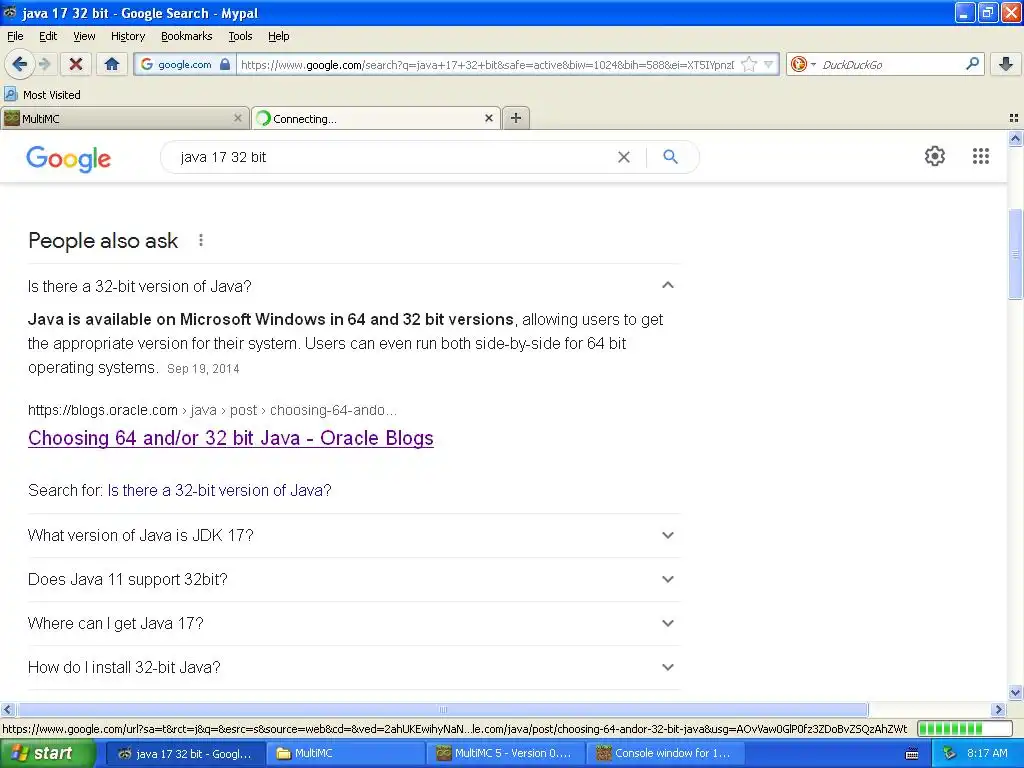This screenshot has height=768, width=1024.
Task: Switch to Console window taskbar item
Action: (x=666, y=754)
